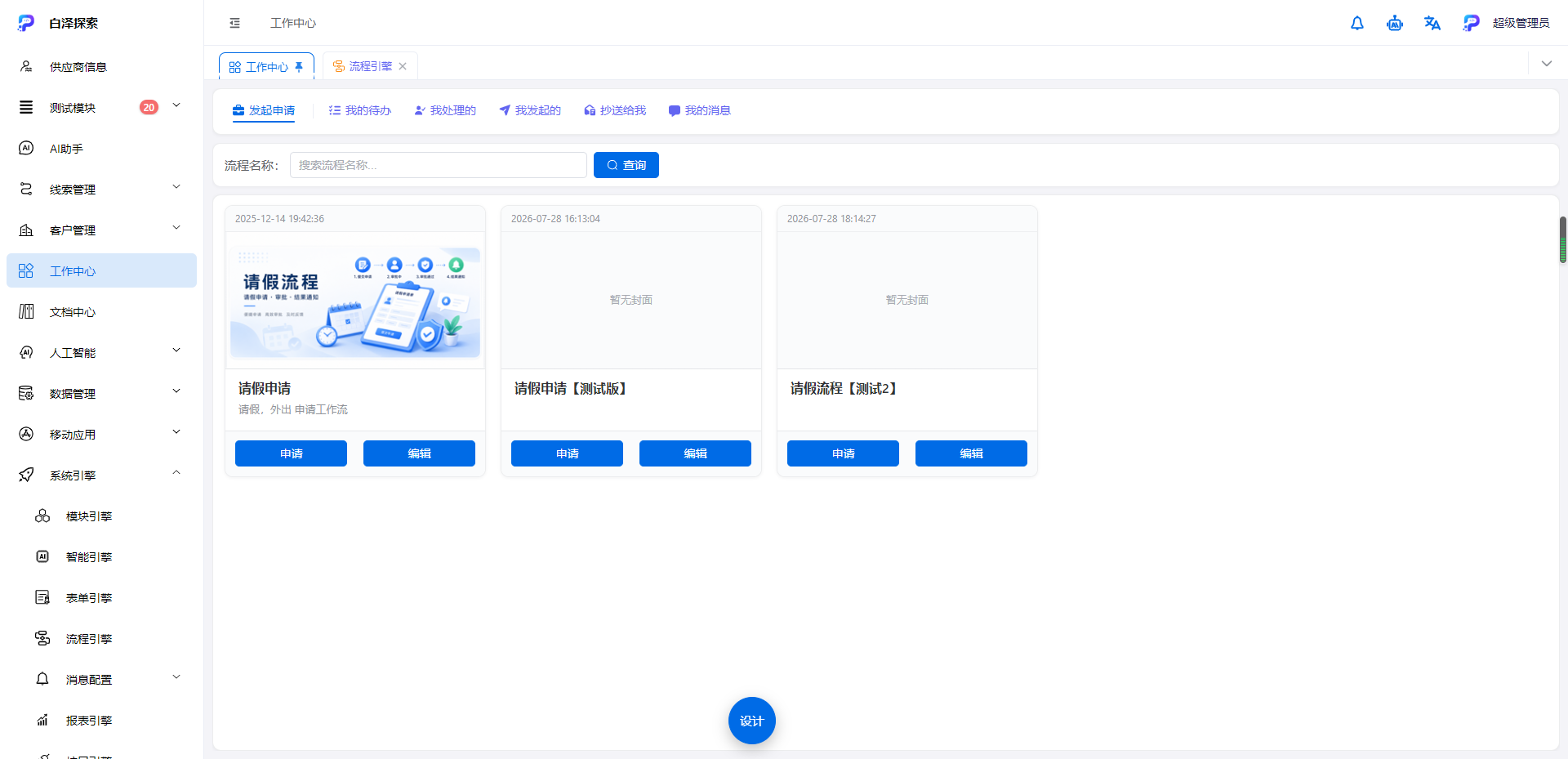Click 申请 on the 请假申请 card
Screen dimensions: 1568x759
(x=291, y=453)
